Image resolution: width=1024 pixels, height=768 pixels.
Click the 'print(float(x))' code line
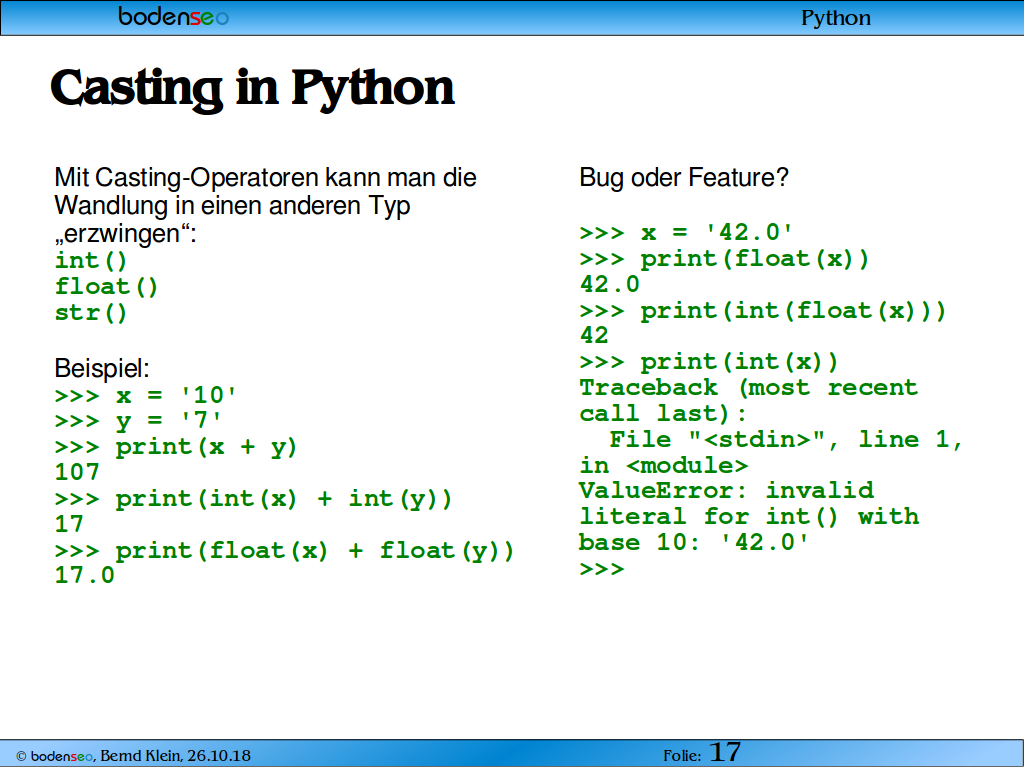(x=724, y=259)
